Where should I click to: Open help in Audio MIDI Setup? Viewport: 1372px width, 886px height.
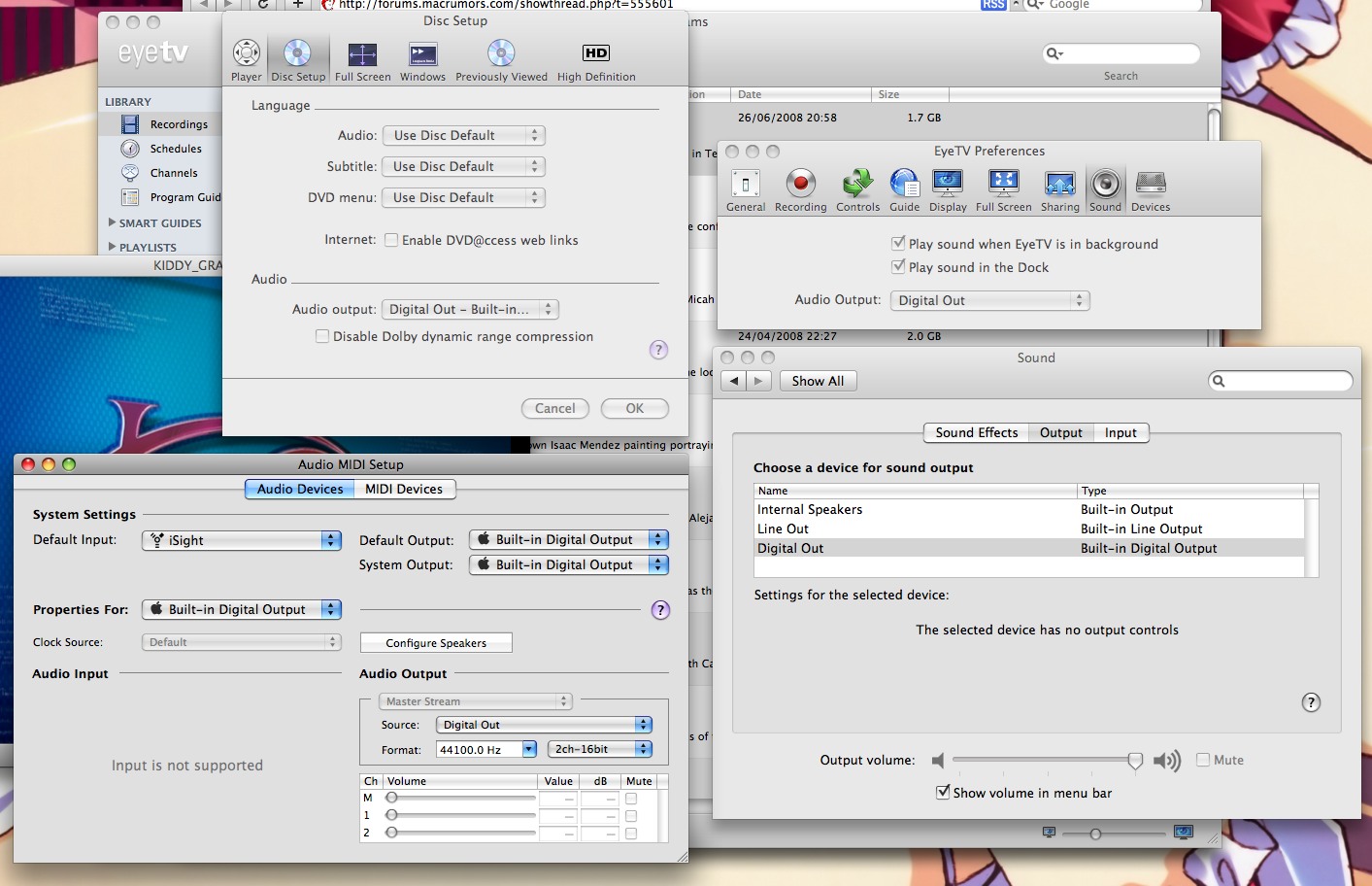(660, 610)
